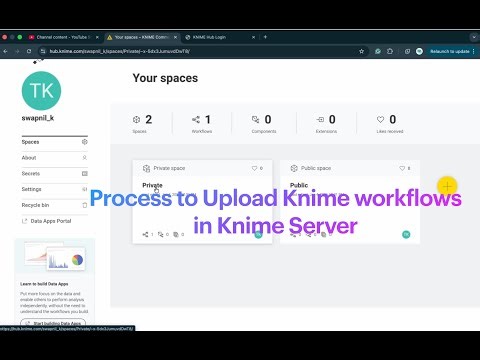Open the Secrets sidebar item
This screenshot has width=480, height=360.
point(55,174)
